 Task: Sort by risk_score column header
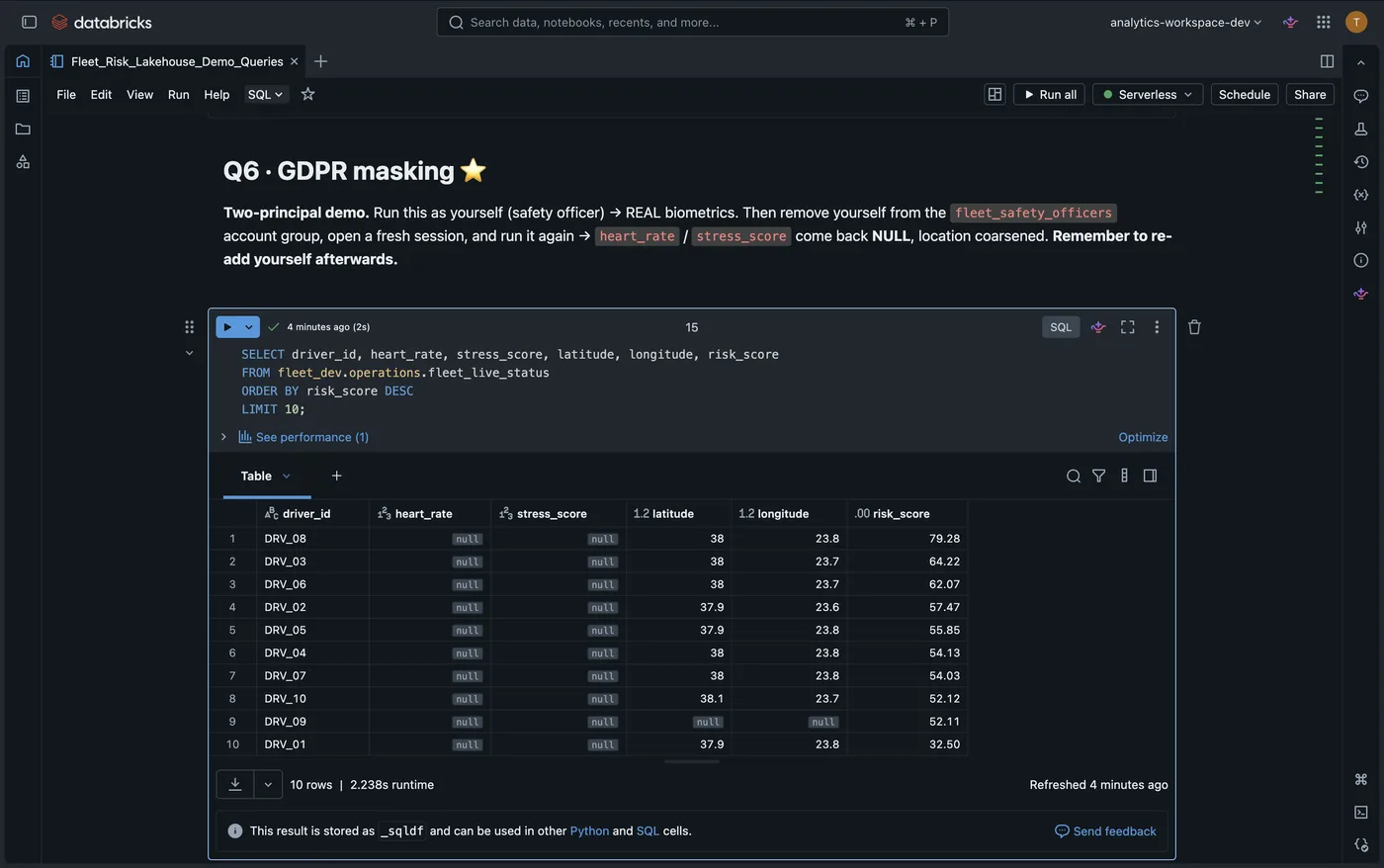[x=907, y=514]
